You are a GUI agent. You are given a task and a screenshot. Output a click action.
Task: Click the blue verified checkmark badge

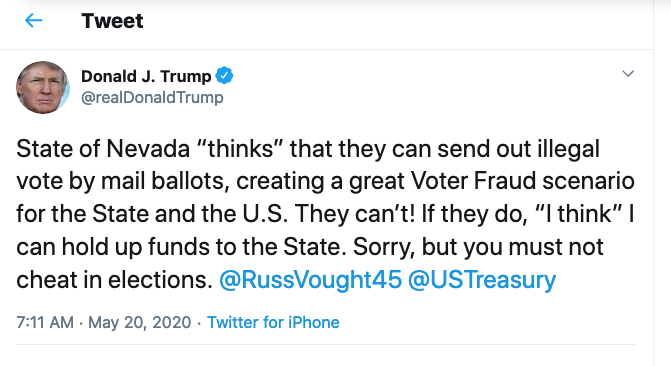tap(224, 76)
